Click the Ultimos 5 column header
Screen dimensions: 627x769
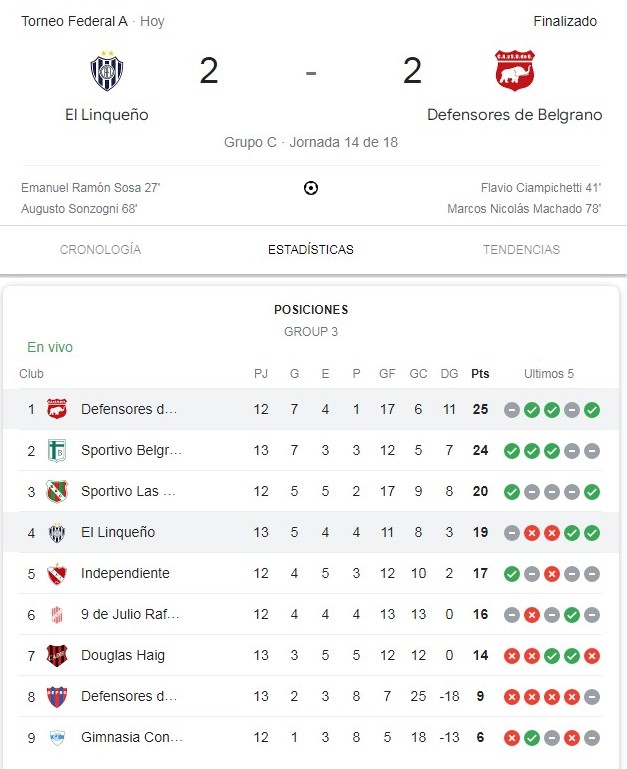point(549,374)
